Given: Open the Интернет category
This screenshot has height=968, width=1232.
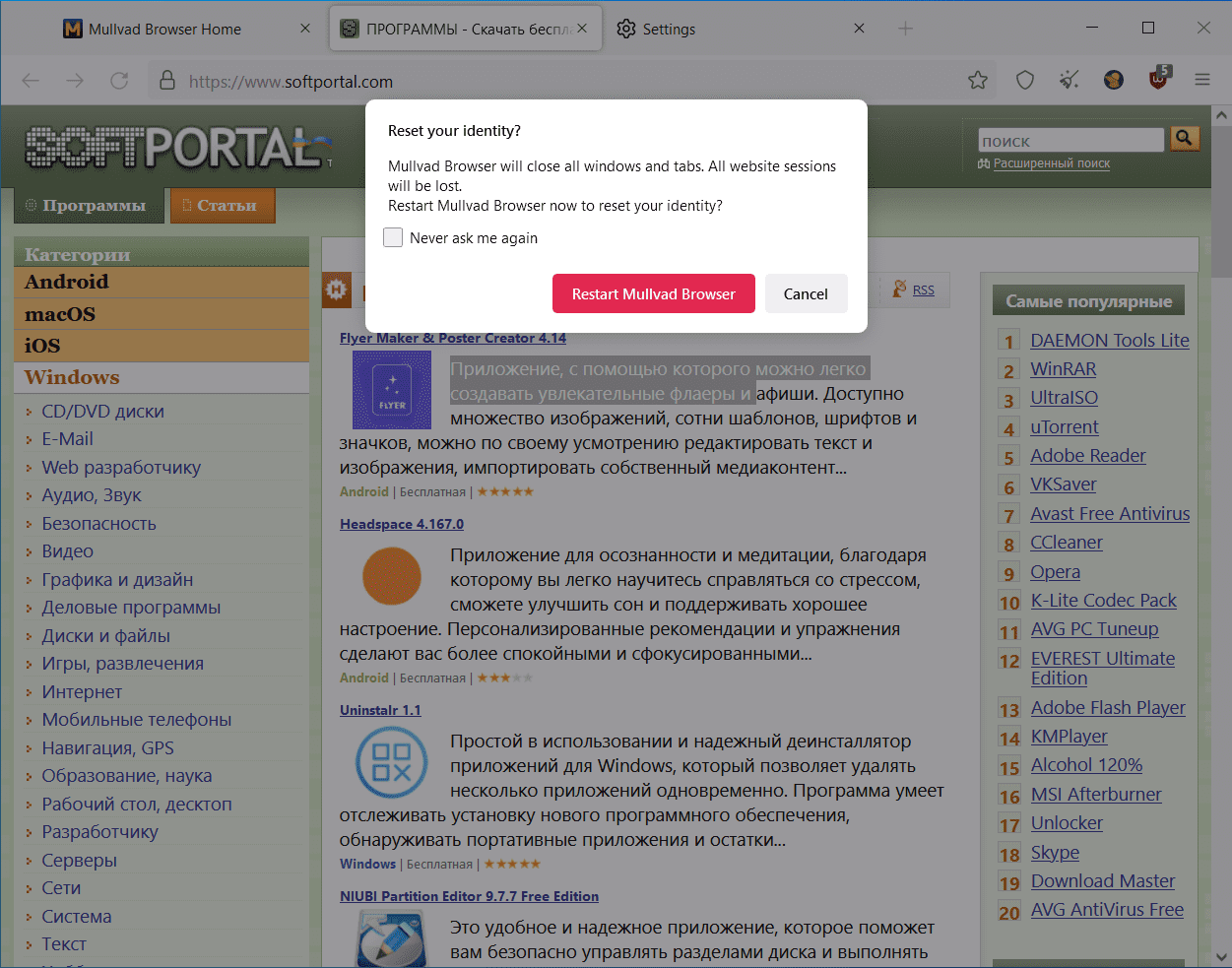Looking at the screenshot, I should coord(82,691).
